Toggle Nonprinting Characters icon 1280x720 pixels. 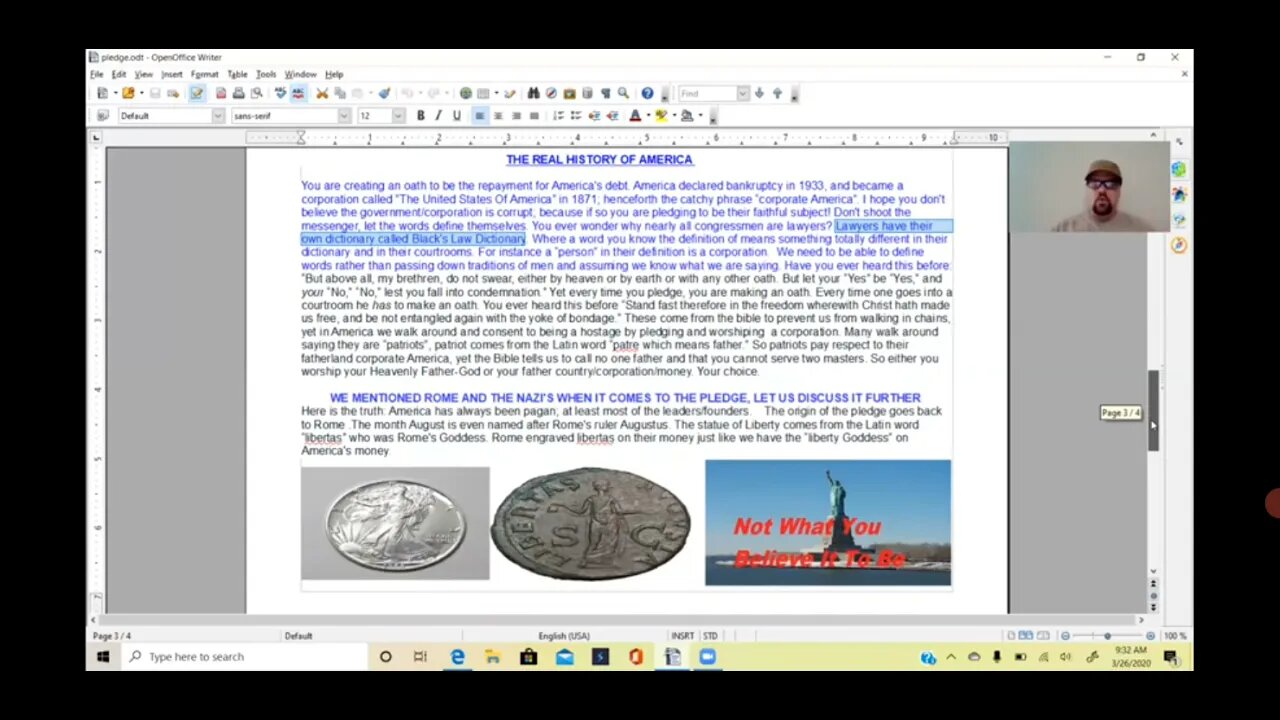point(605,93)
